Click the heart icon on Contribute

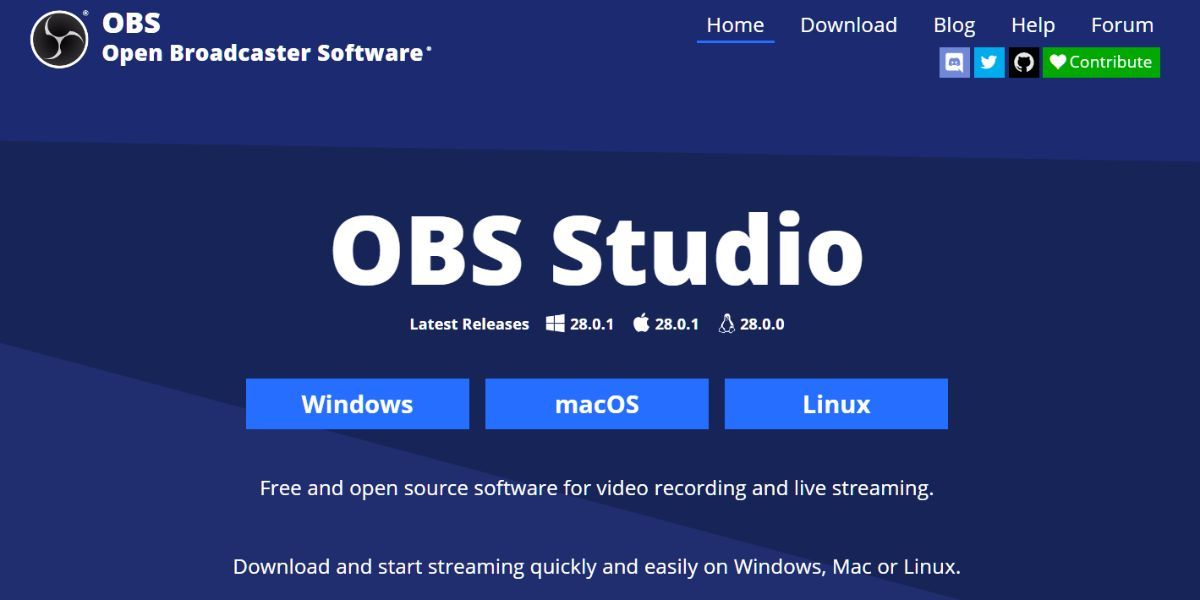(1058, 62)
